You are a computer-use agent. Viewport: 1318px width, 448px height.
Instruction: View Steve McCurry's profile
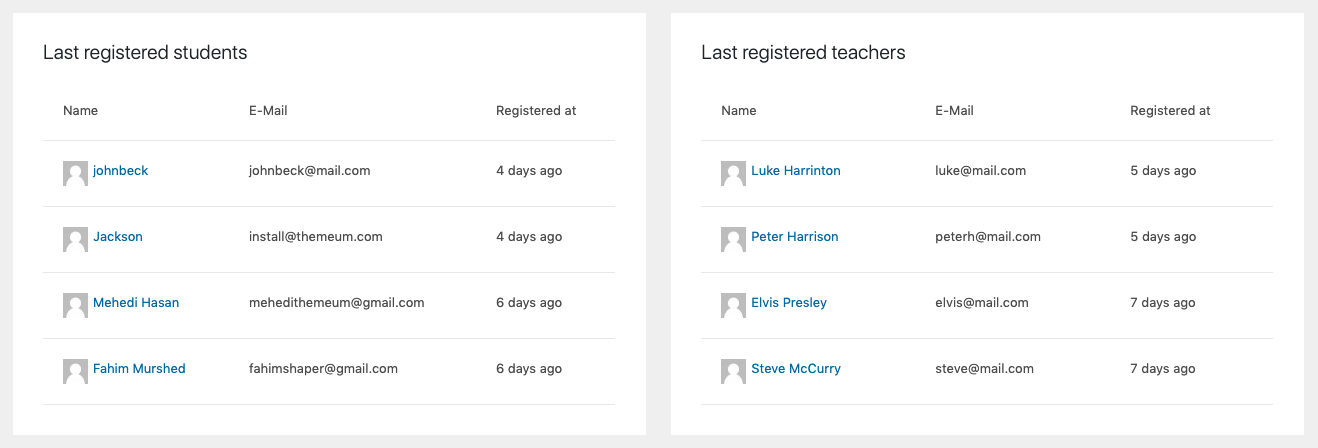796,369
